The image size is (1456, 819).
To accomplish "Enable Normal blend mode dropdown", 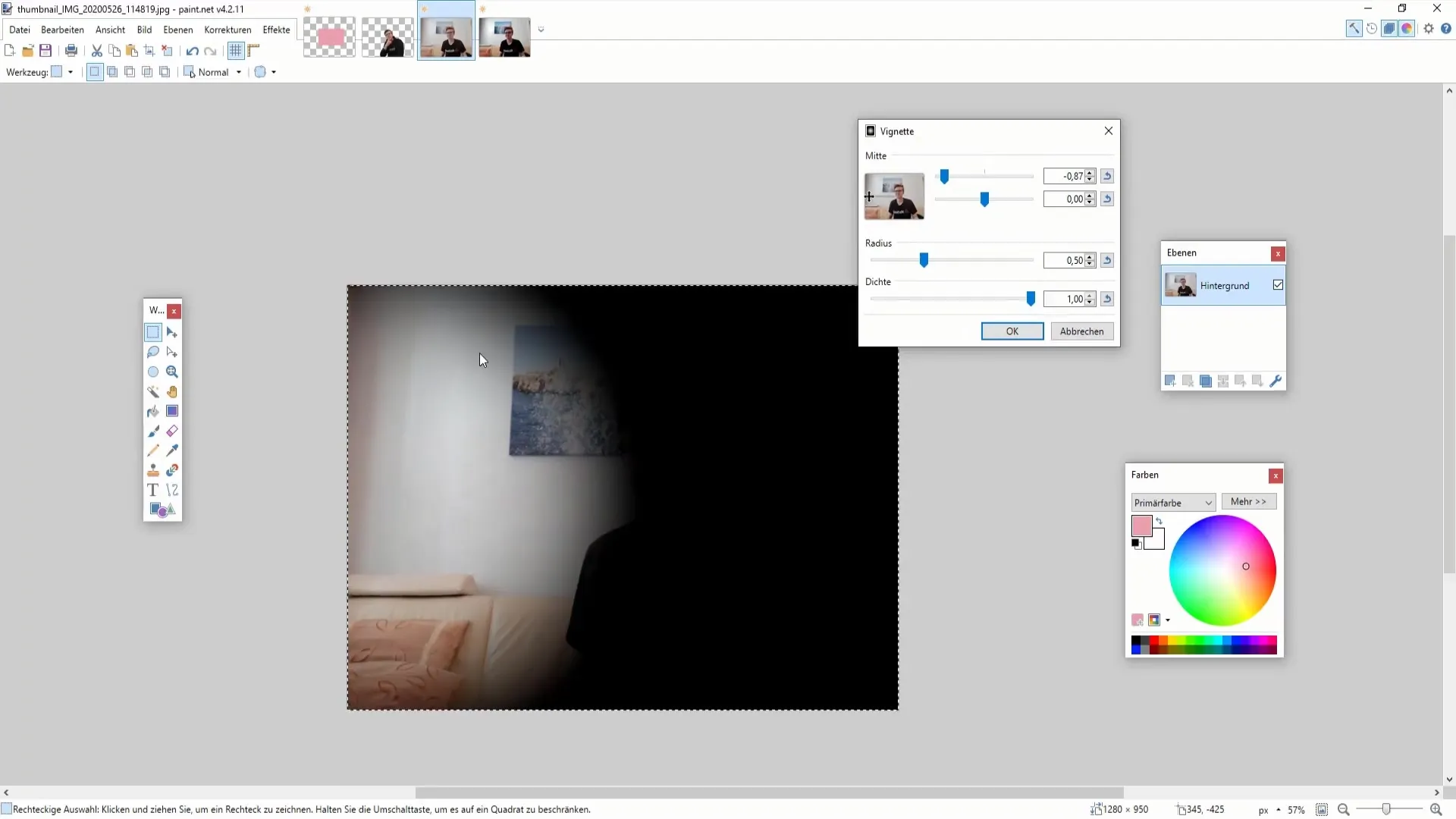I will (219, 72).
